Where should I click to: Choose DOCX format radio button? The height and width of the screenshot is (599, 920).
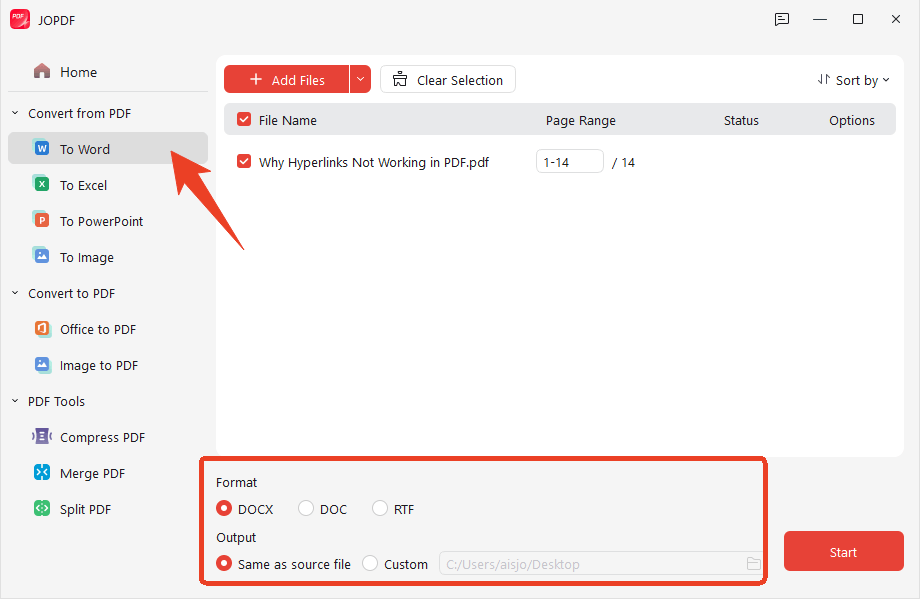224,508
